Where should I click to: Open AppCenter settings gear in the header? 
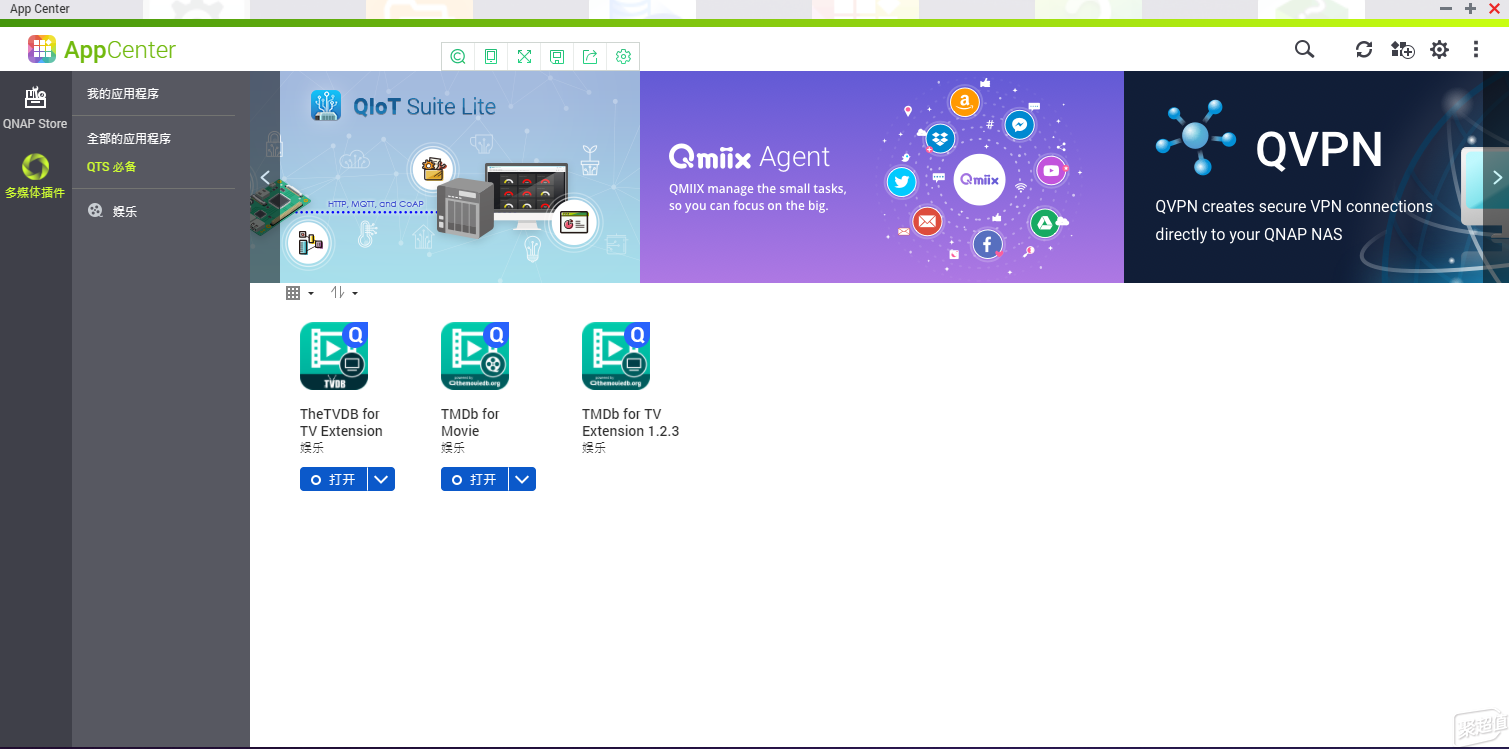pyautogui.click(x=1439, y=49)
